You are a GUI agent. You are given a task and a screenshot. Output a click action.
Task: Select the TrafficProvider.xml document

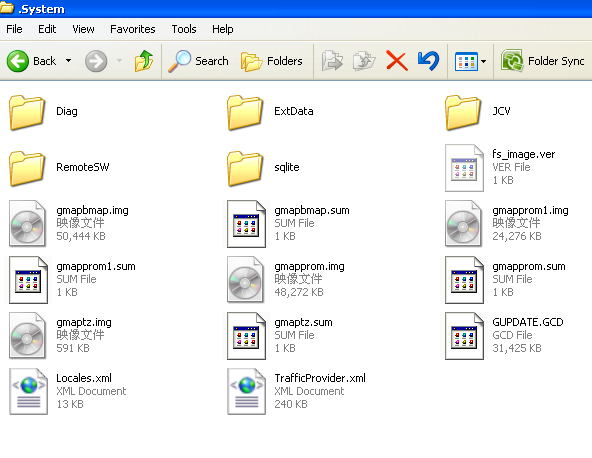pos(296,391)
